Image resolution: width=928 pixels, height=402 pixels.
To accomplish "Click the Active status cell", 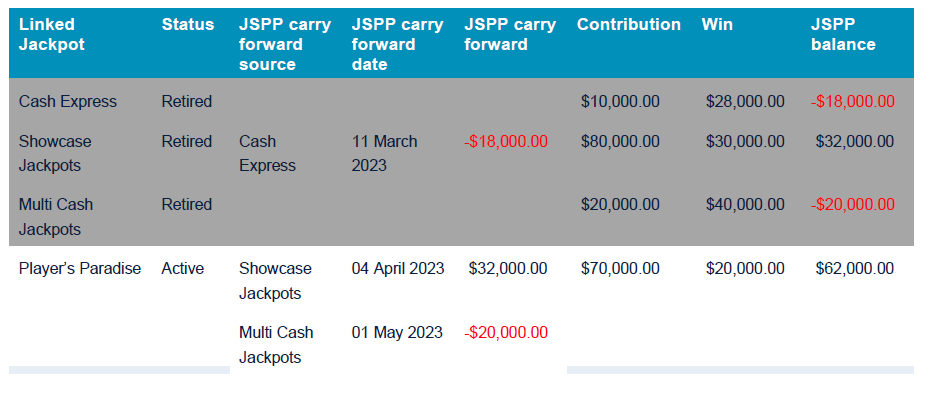I will point(182,268).
